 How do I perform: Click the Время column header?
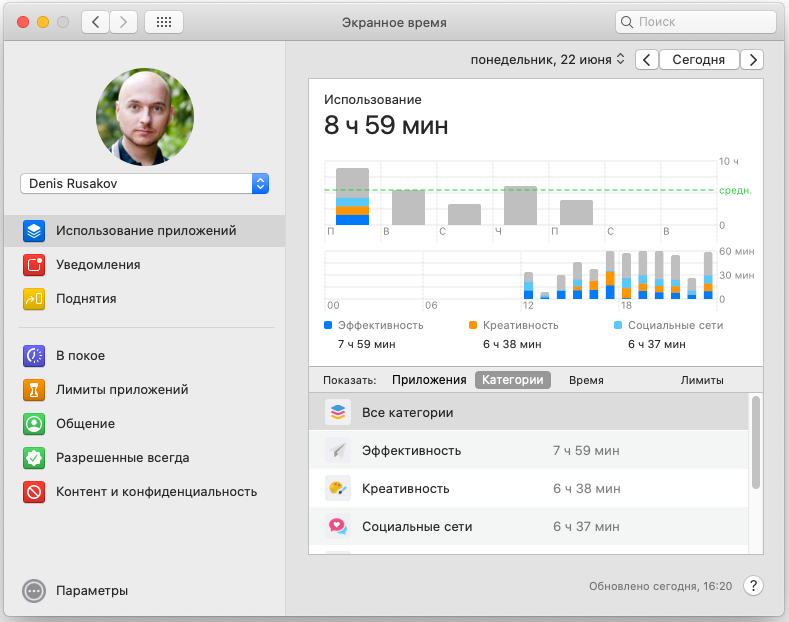586,380
